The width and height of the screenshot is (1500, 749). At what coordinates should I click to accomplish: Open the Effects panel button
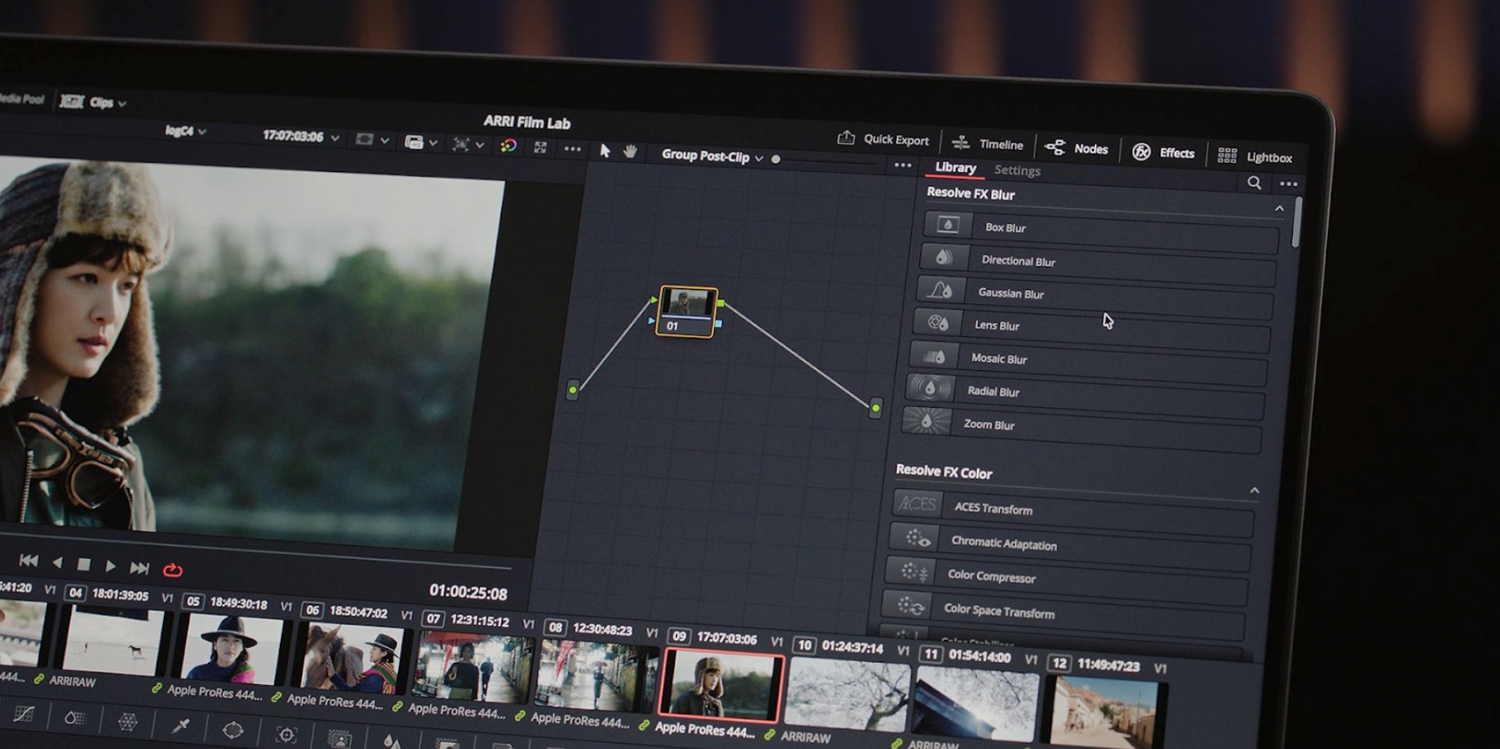coord(1163,152)
